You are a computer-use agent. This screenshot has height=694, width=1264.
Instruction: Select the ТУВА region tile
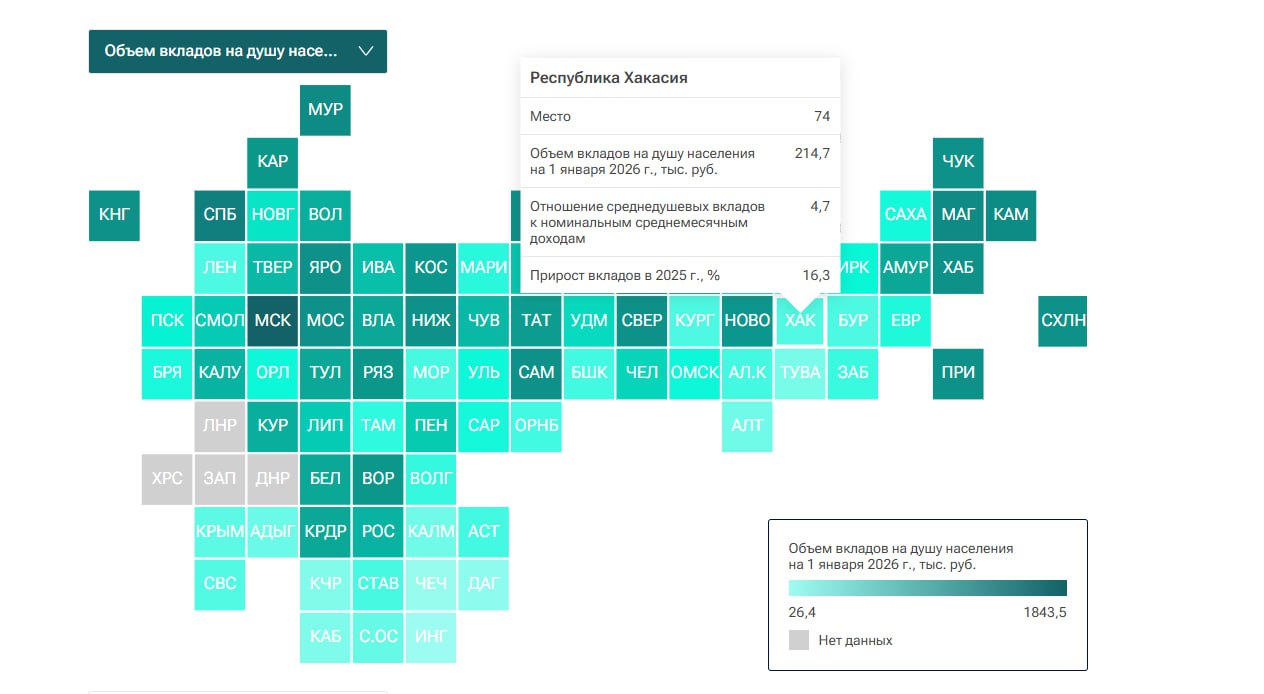pos(800,373)
